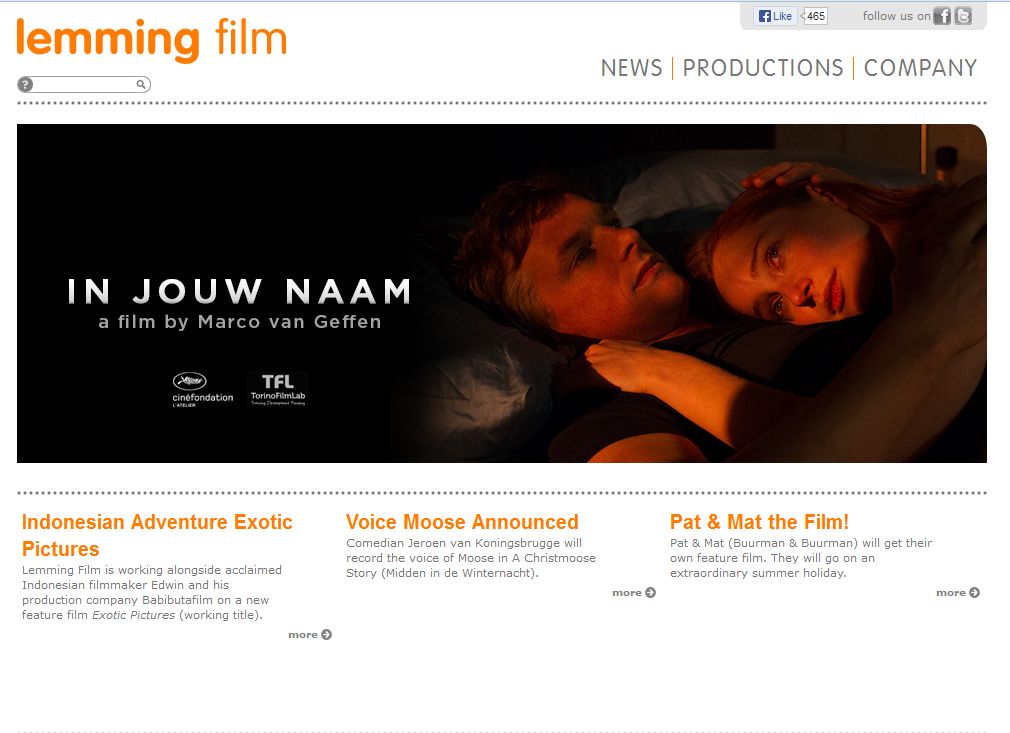The image size is (1010, 733).
Task: Click more arrow under Pat & Mat article
Action: (x=958, y=593)
